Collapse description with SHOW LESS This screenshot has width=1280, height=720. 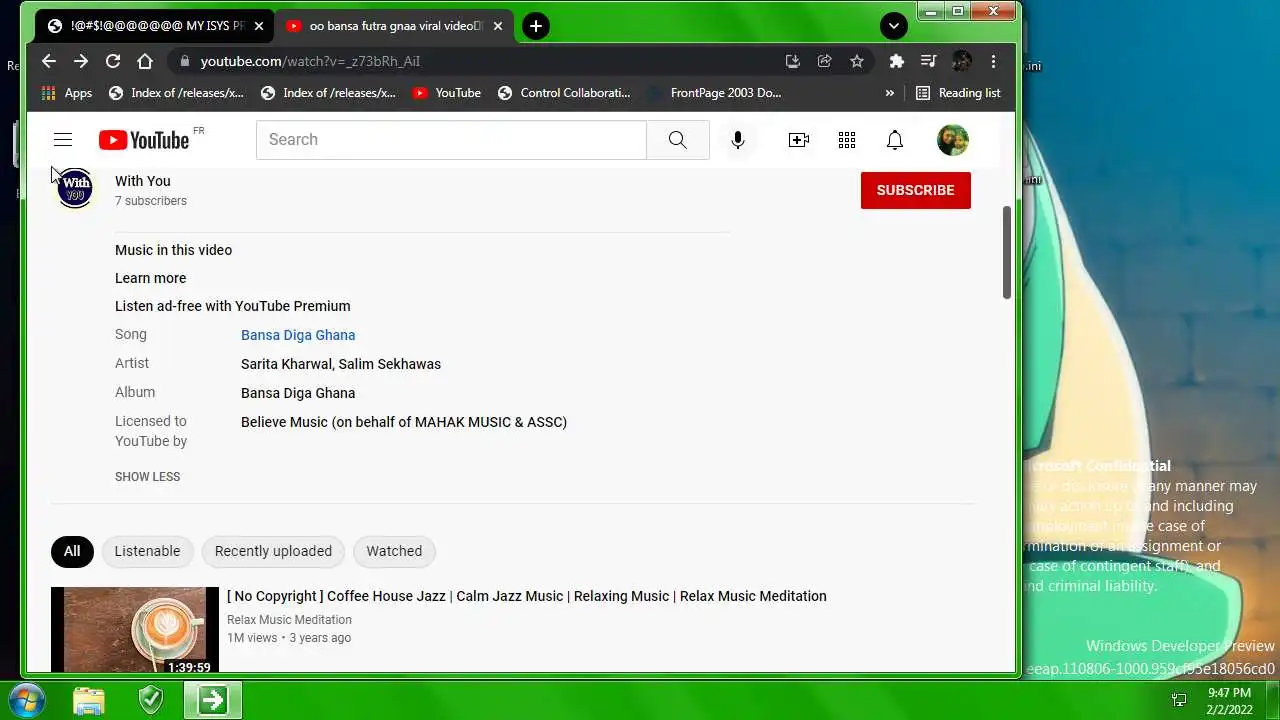click(x=148, y=477)
